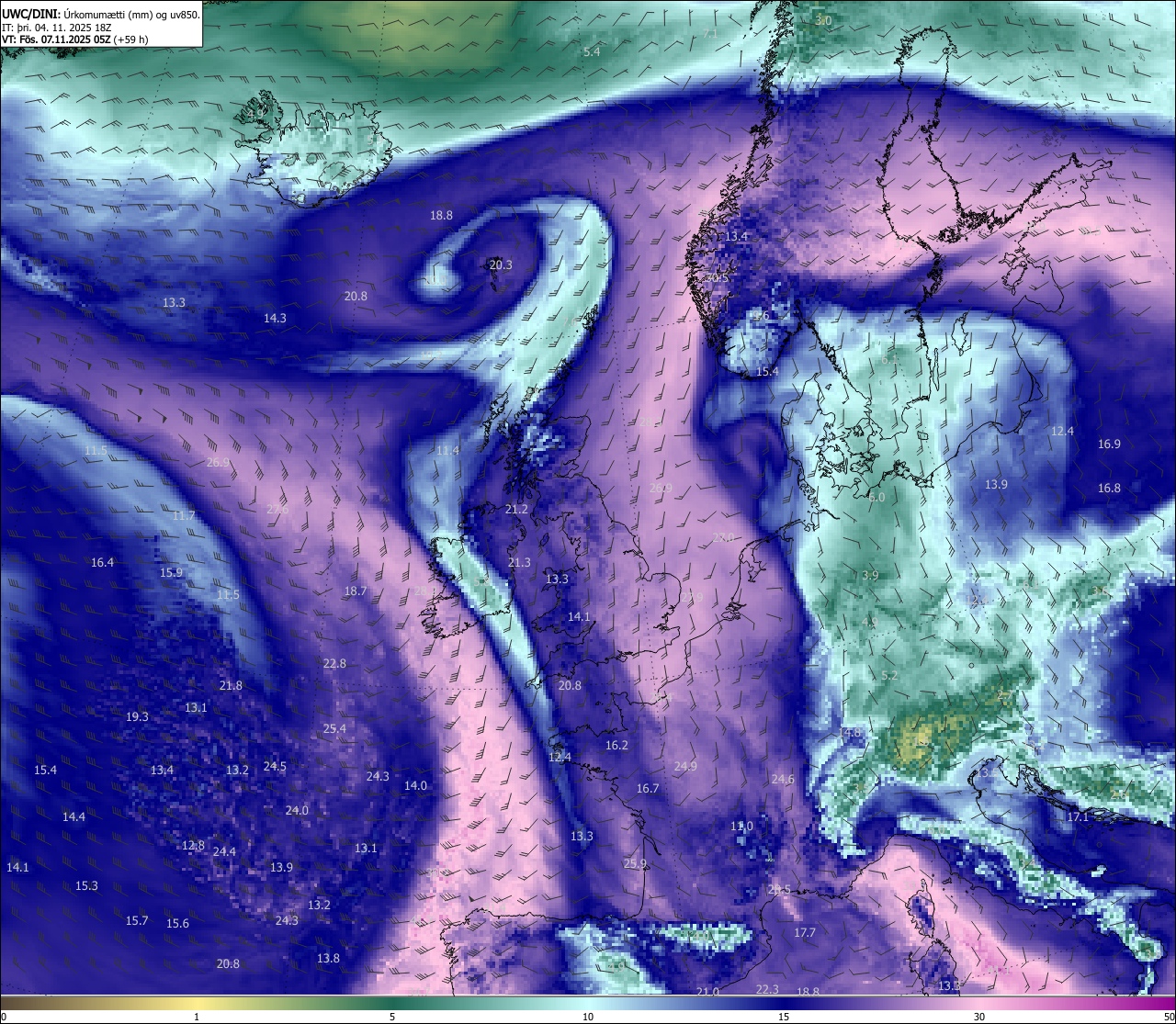Click the 17.1 value label

point(1077,816)
